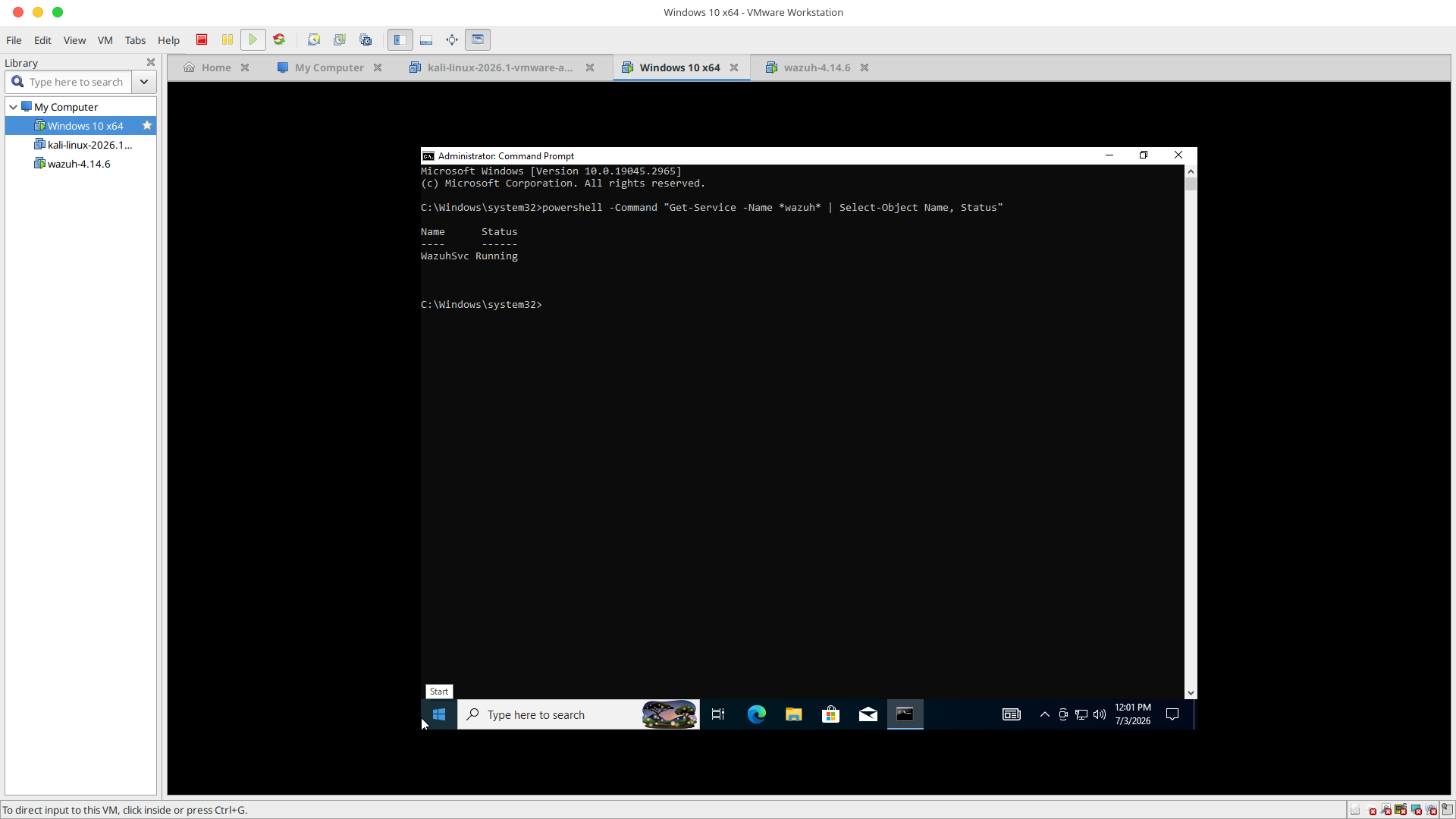Screen dimensions: 1456x819
Task: Select My Computer in the library tree
Action: point(66,107)
